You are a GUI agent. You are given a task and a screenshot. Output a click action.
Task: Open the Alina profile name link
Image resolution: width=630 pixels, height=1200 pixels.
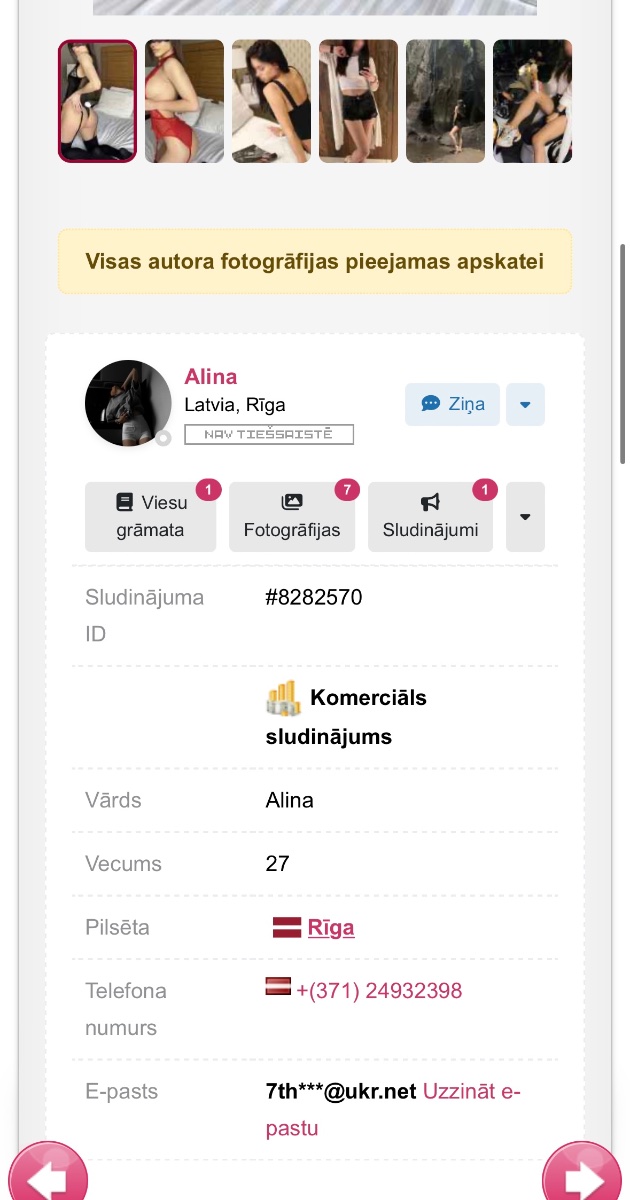pyautogui.click(x=211, y=376)
